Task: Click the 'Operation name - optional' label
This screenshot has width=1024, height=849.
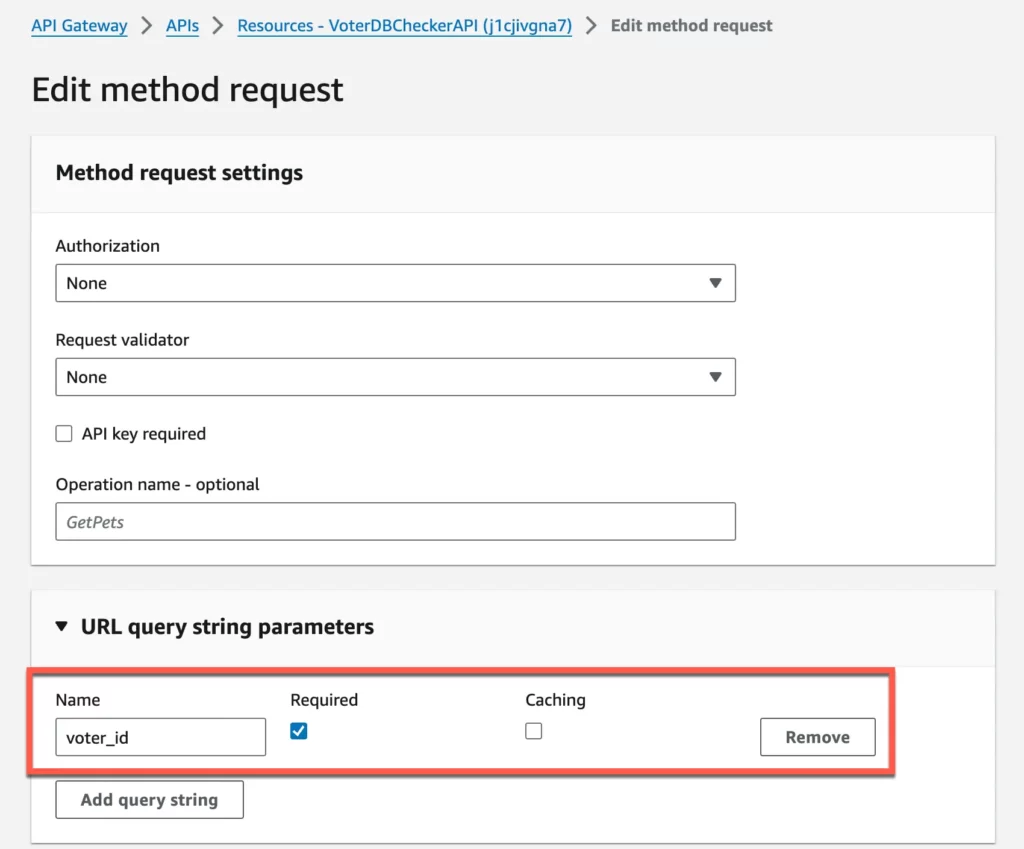Action: (157, 484)
